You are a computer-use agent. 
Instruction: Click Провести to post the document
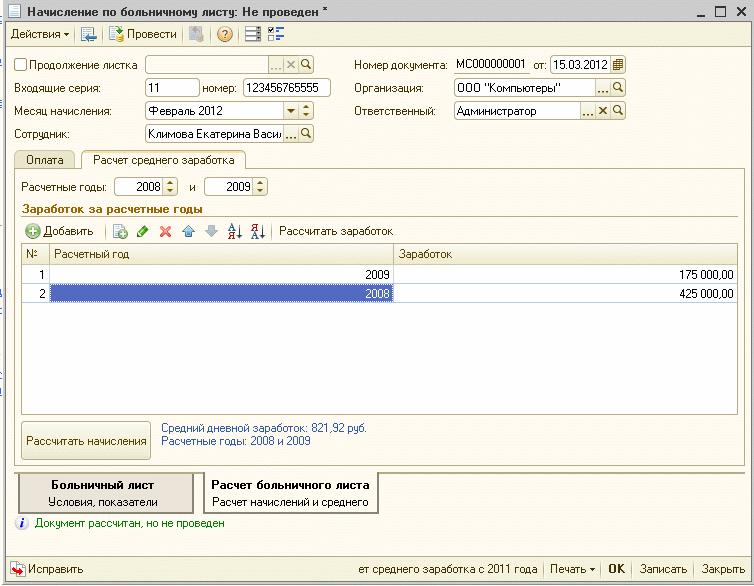coord(143,34)
